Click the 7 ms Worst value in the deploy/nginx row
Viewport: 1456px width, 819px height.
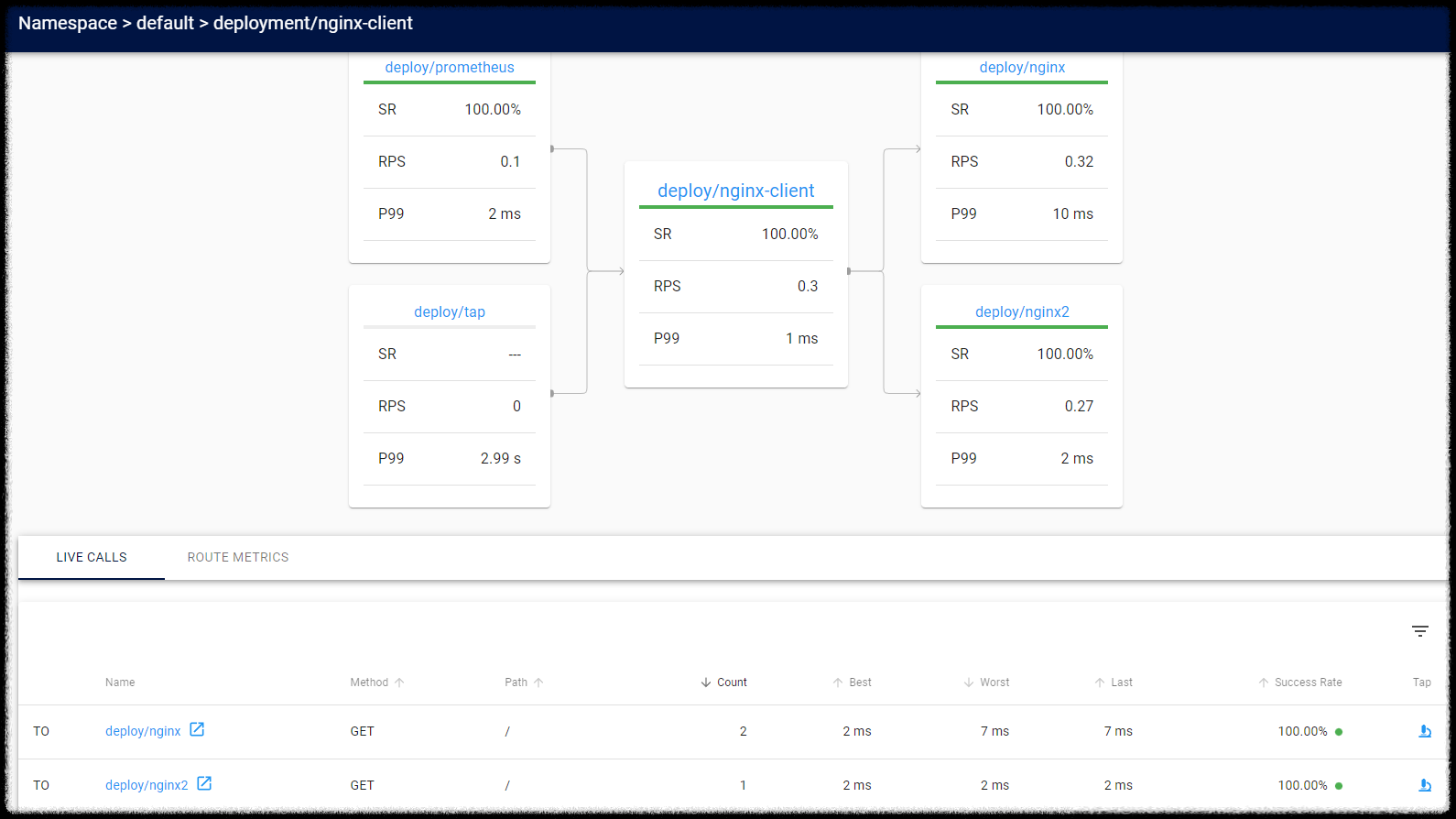coord(994,731)
